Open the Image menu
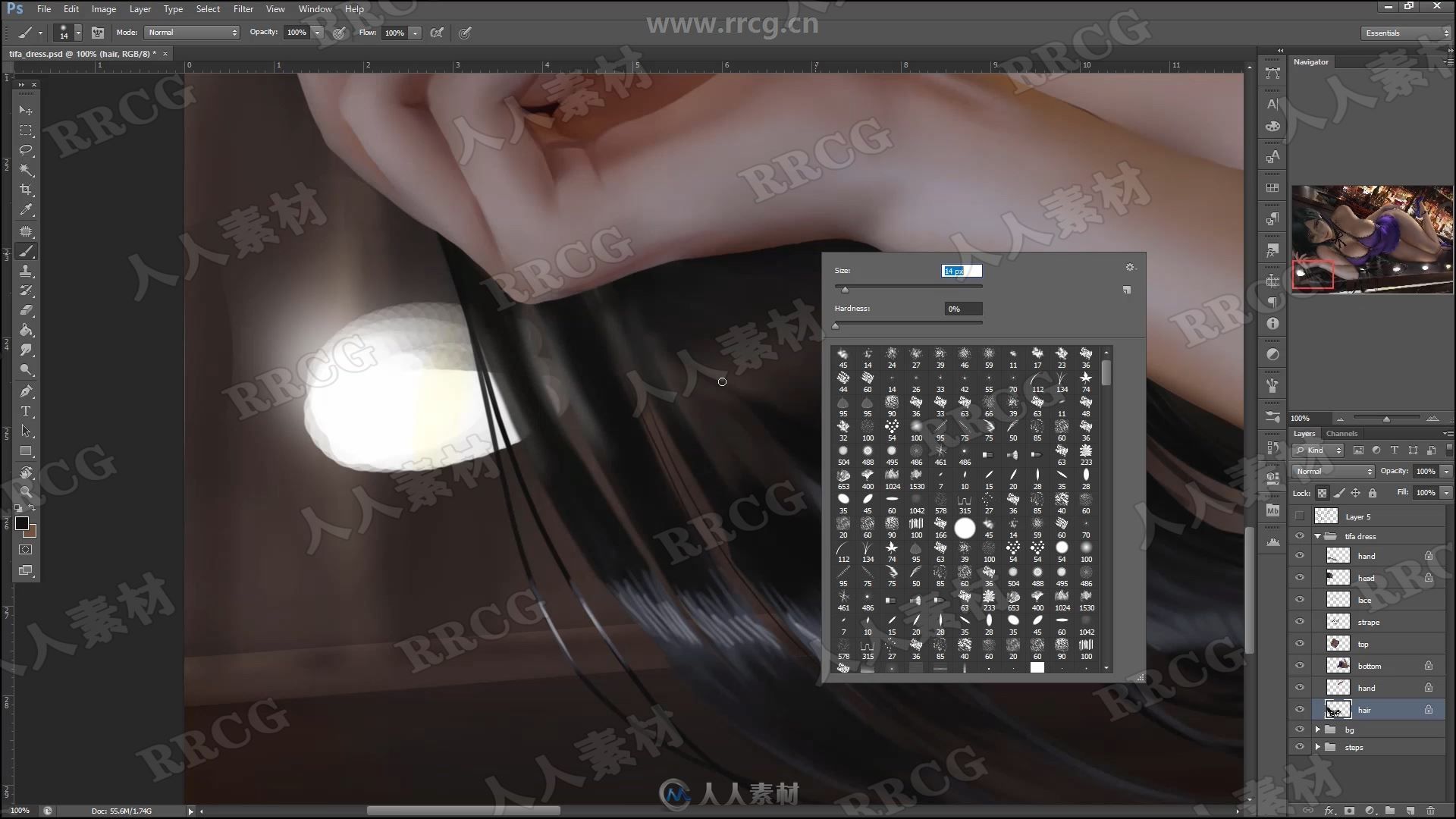 tap(104, 9)
